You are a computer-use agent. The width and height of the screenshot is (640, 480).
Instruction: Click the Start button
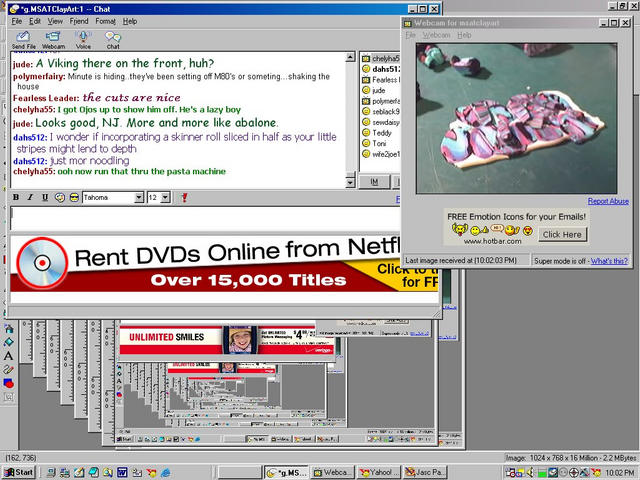[x=19, y=473]
